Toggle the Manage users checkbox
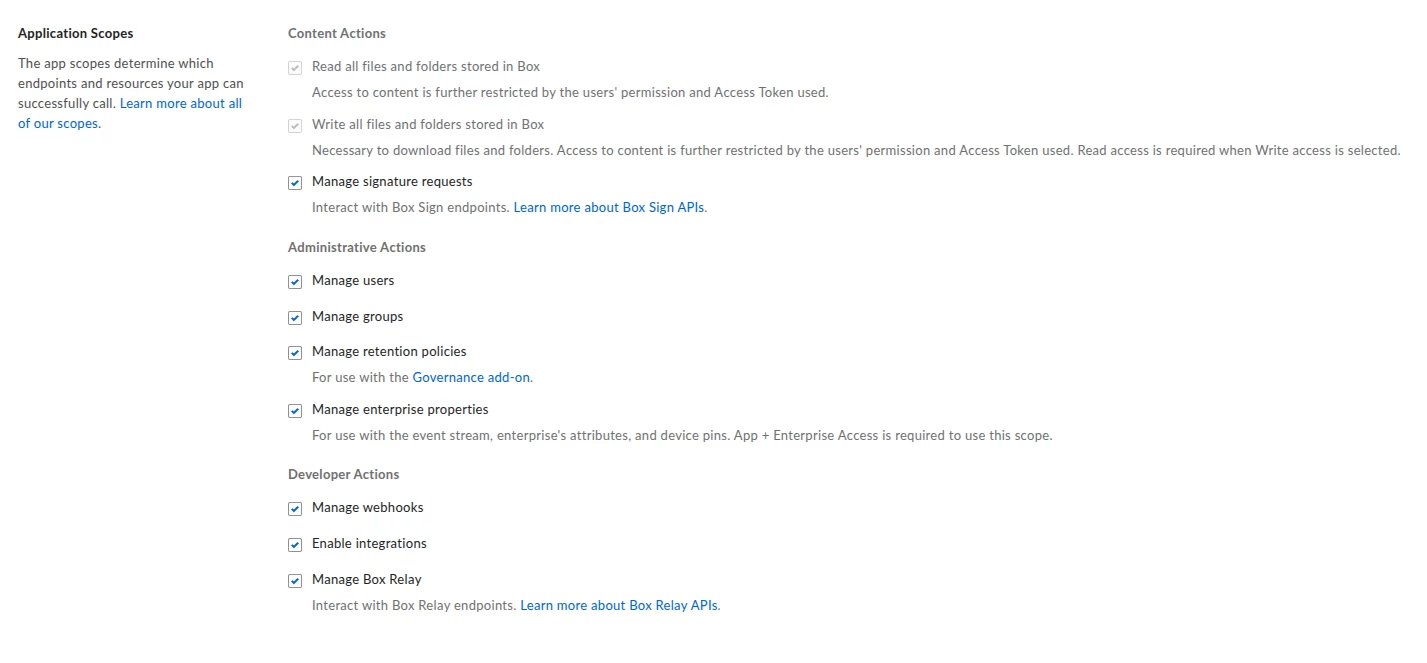1427x663 pixels. (295, 282)
